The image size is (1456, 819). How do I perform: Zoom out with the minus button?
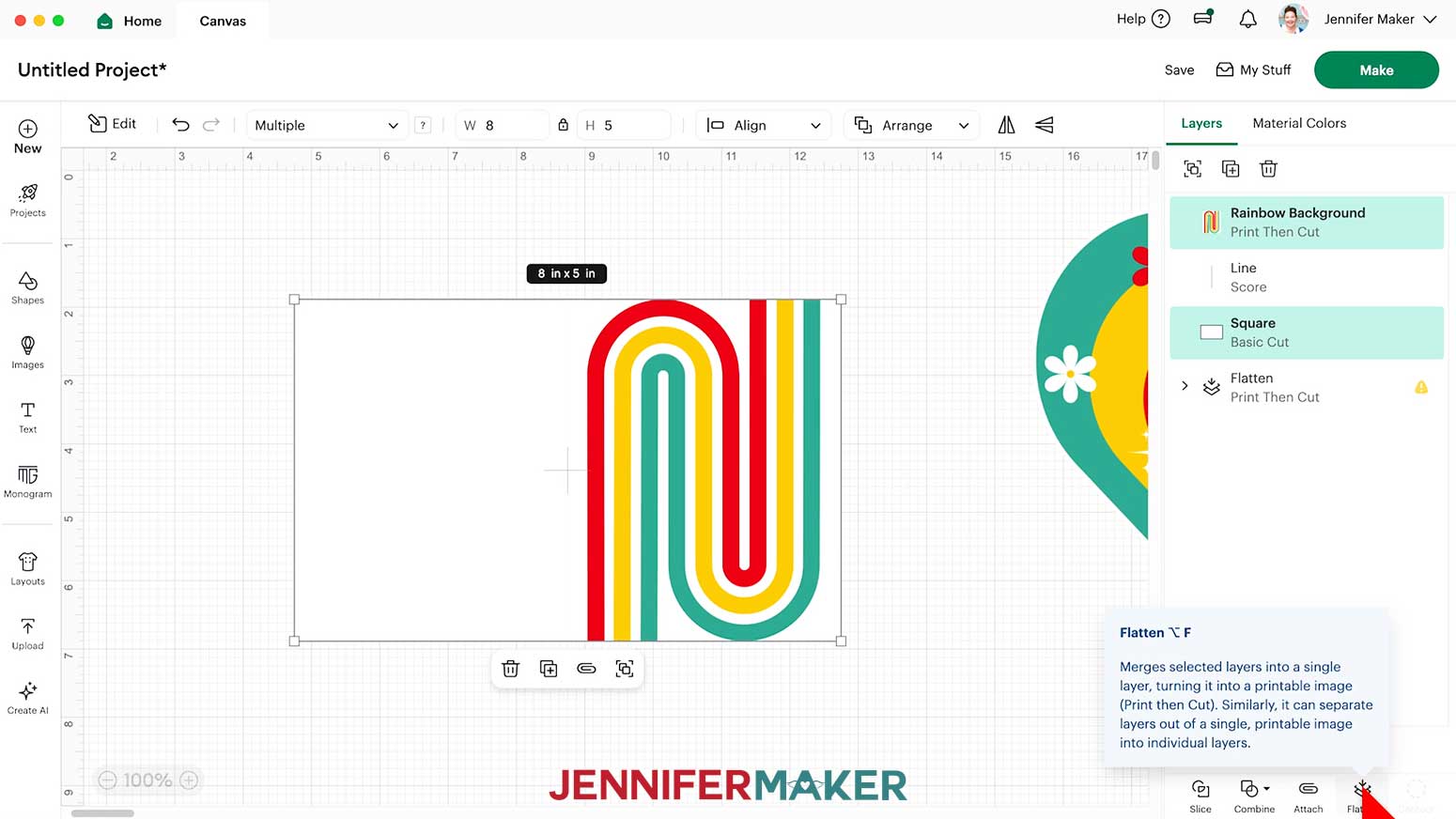(x=108, y=780)
